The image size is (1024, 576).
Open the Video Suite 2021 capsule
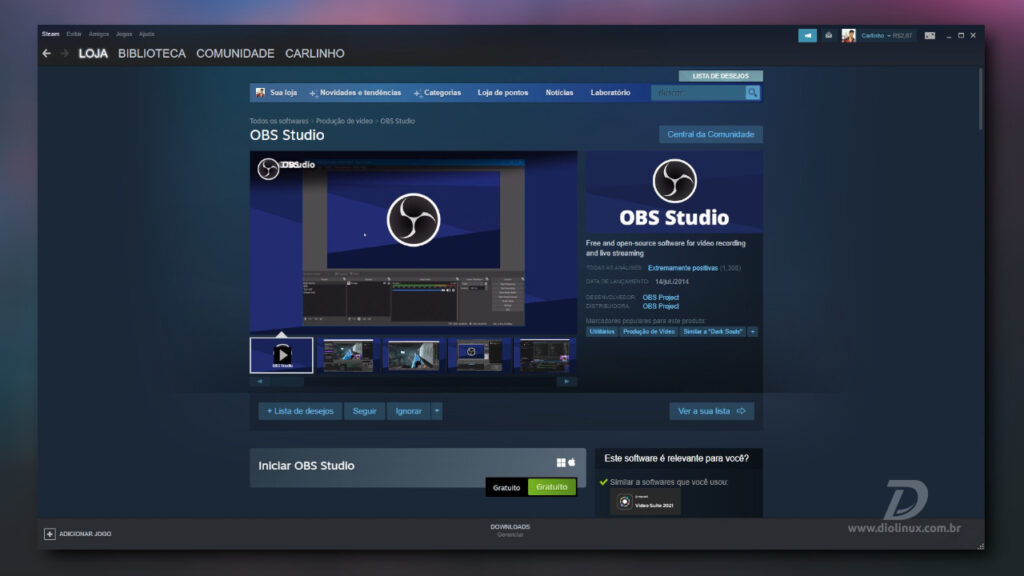pyautogui.click(x=645, y=502)
